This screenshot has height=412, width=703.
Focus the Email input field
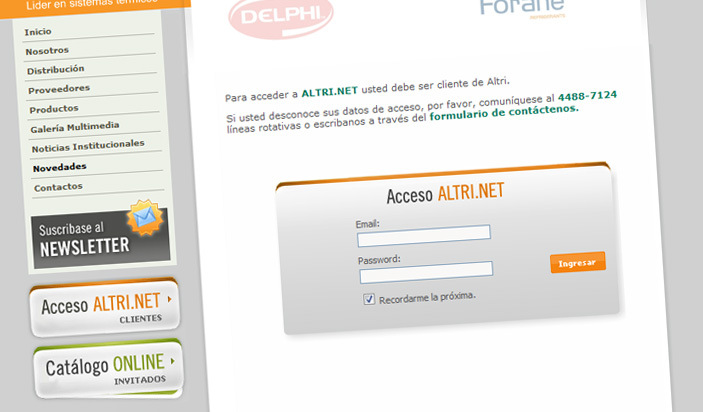pyautogui.click(x=424, y=236)
